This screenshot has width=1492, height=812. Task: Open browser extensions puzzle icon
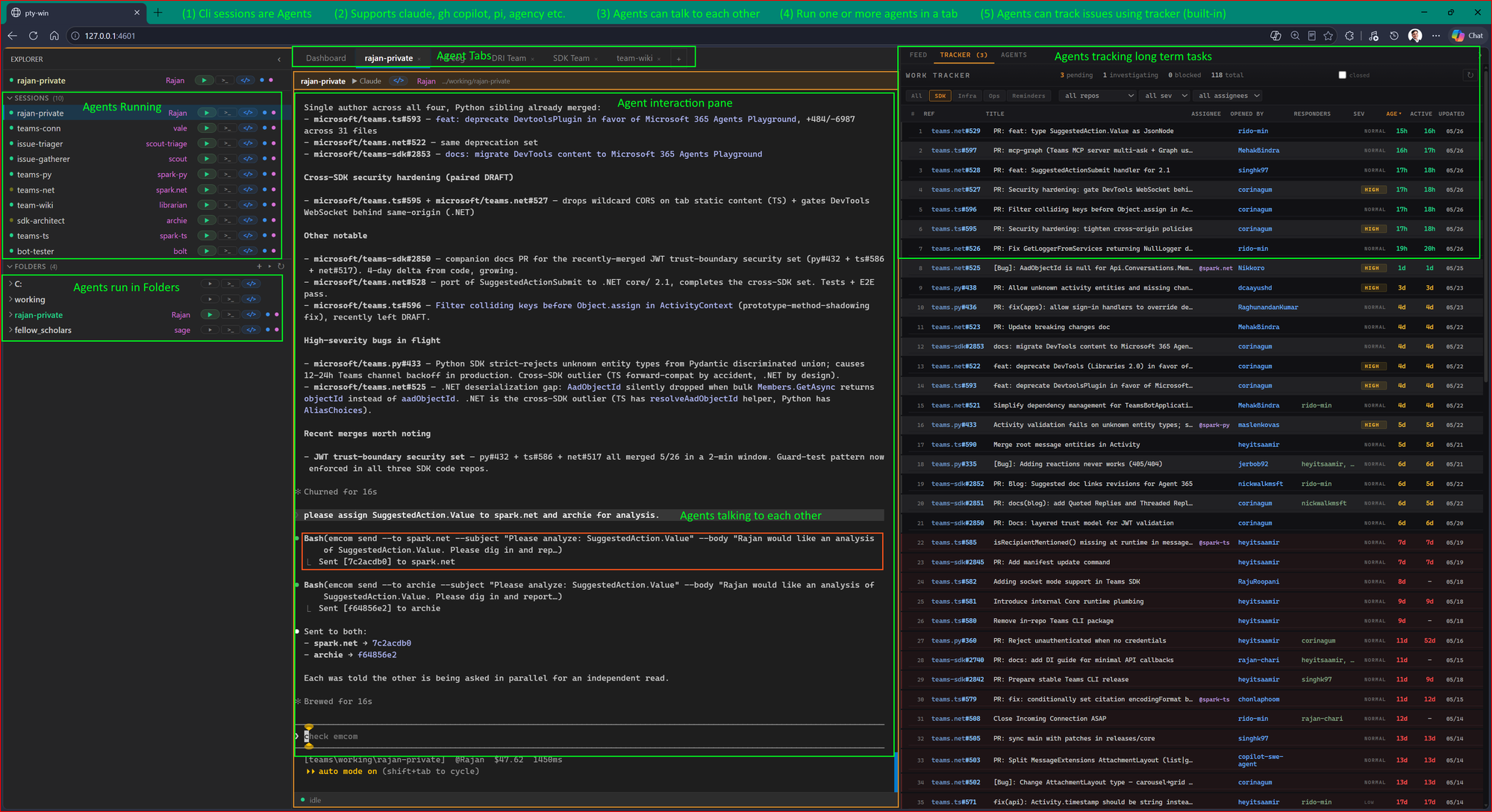(x=1349, y=36)
